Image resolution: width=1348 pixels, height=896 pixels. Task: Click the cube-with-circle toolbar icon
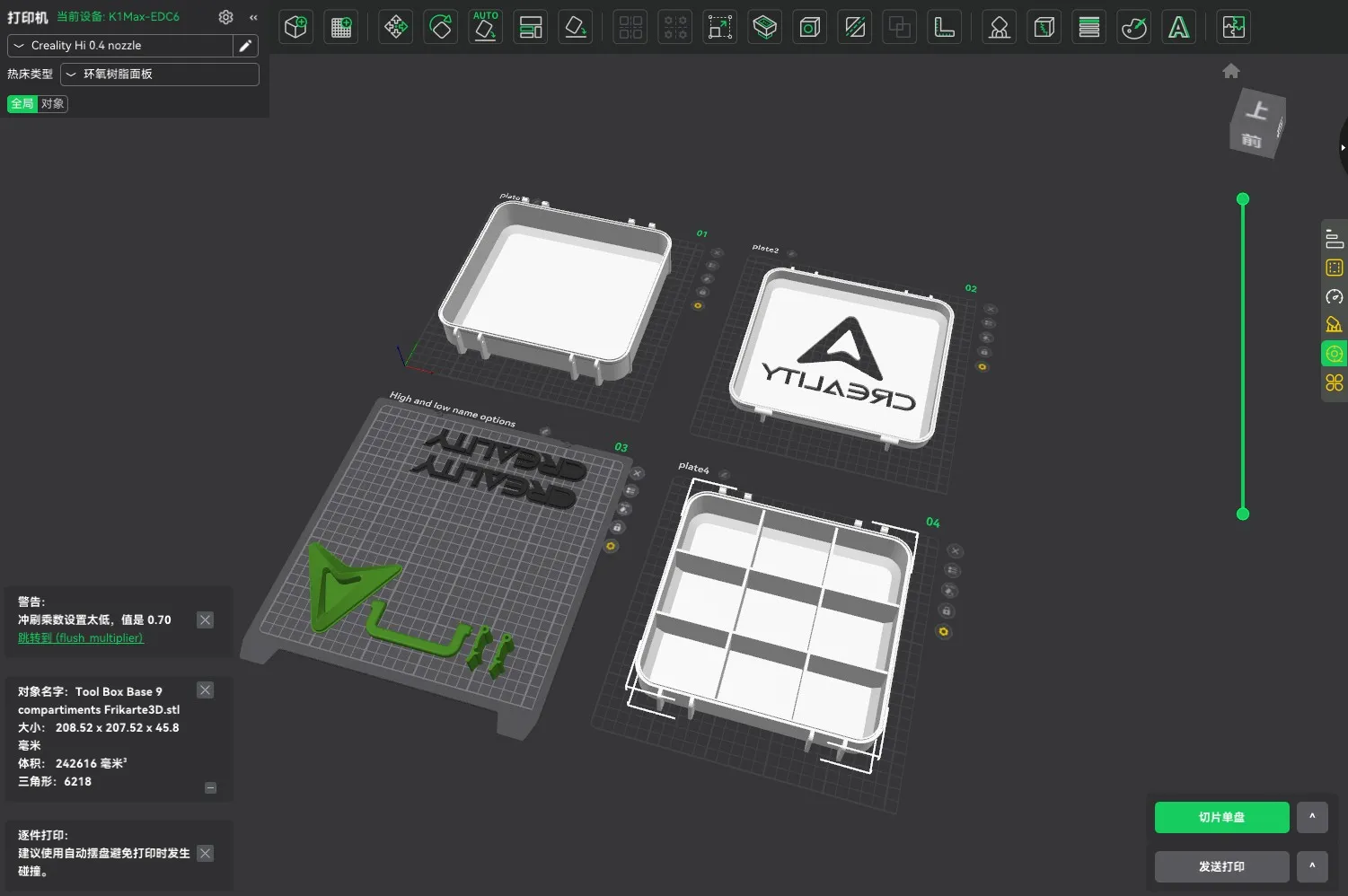810,27
